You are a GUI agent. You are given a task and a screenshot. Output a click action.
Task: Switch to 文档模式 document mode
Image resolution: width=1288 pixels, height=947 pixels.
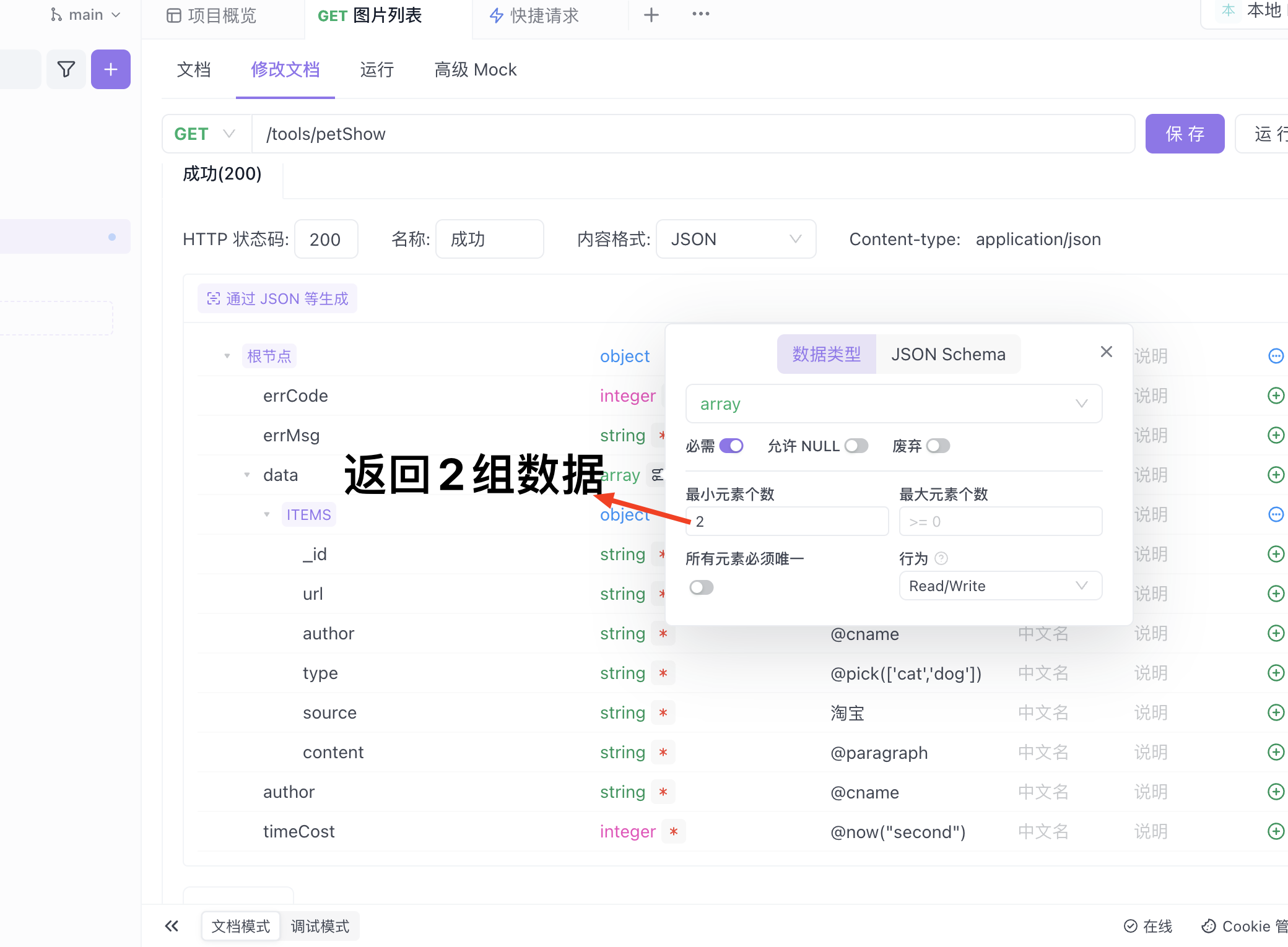pos(241,926)
